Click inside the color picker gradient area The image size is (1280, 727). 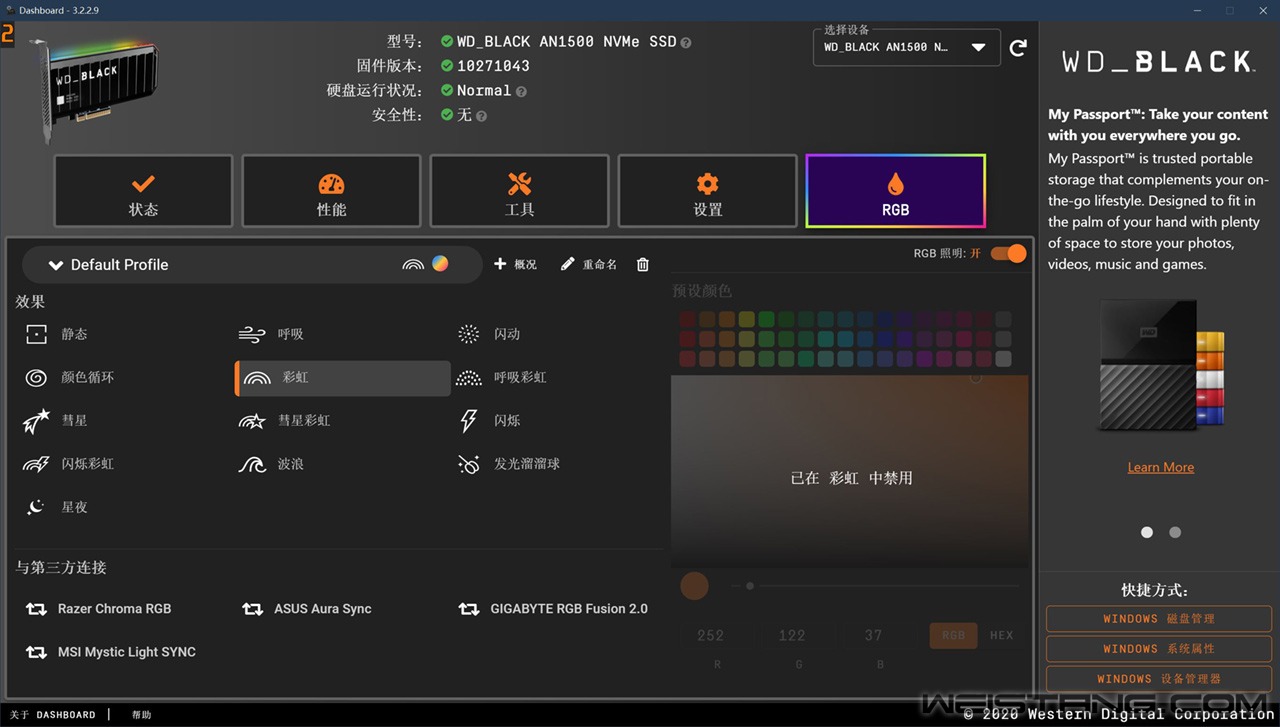pos(850,470)
